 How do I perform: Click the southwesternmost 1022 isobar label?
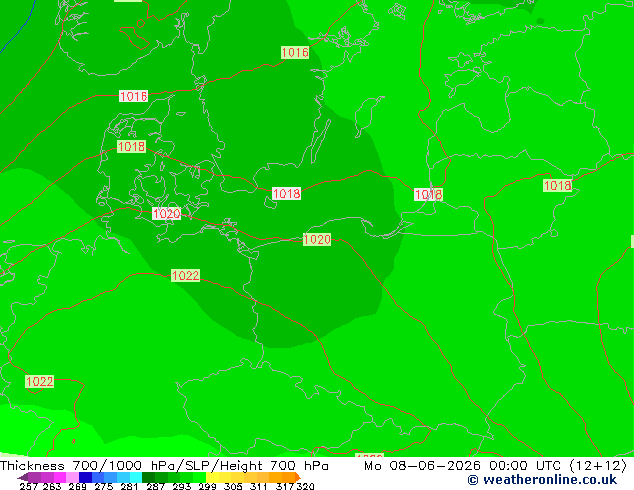(39, 381)
